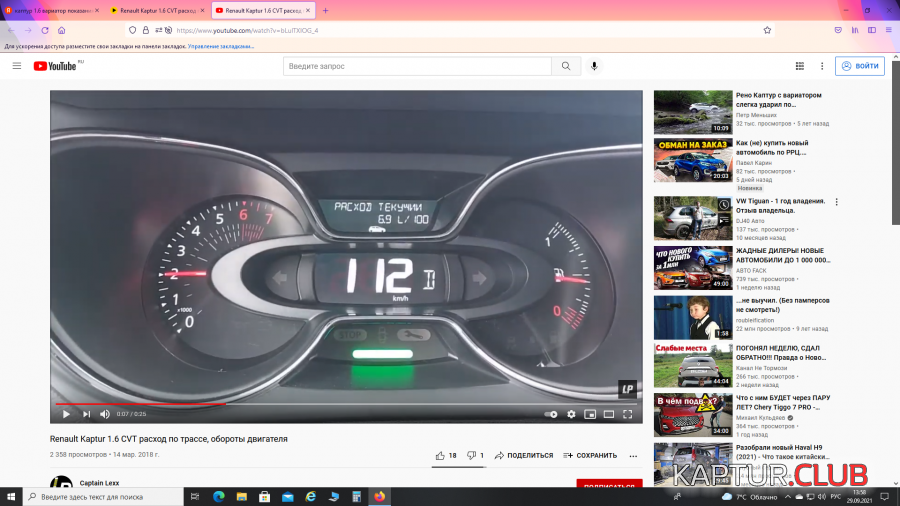Play the video
Viewport: 900px width, 506px height.
point(66,414)
